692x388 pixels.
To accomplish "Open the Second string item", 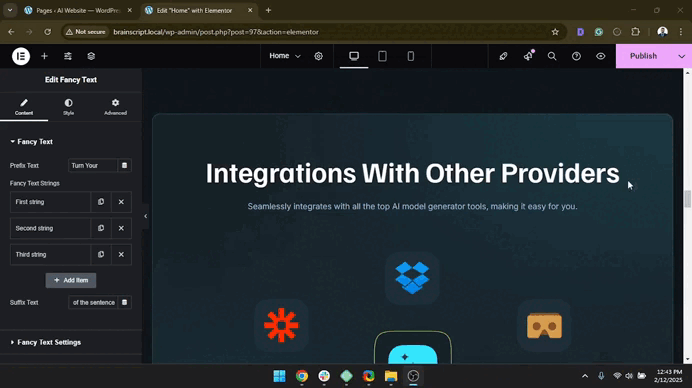I will 50,228.
